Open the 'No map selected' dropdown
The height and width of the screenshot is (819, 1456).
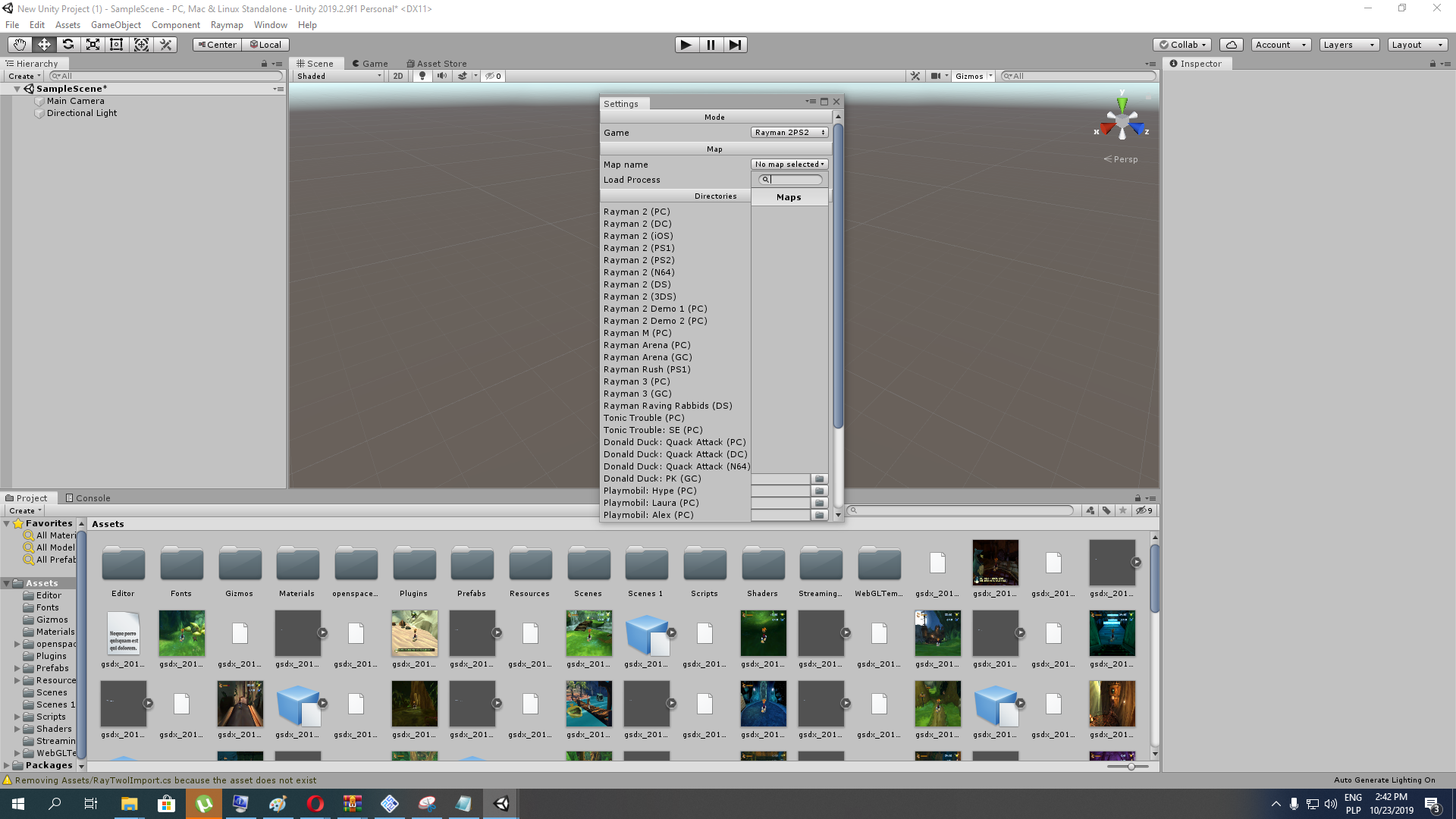[x=789, y=165]
